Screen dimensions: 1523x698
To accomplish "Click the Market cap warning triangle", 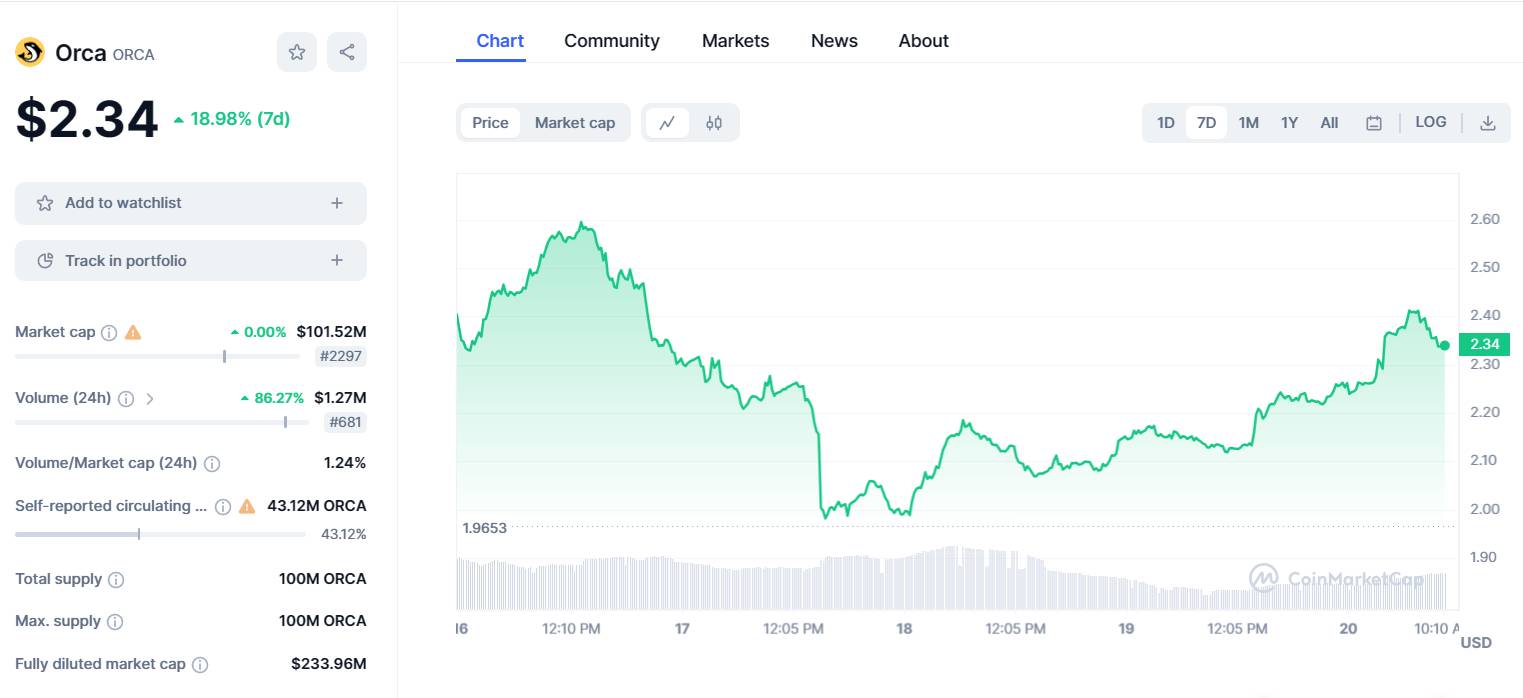I will tap(133, 332).
